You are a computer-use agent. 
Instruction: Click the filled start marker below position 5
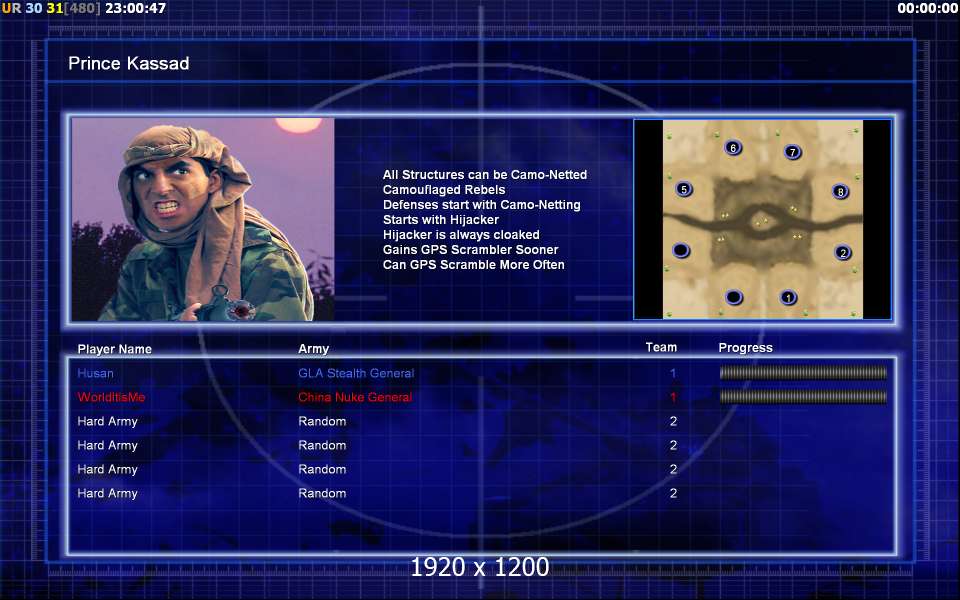click(681, 250)
